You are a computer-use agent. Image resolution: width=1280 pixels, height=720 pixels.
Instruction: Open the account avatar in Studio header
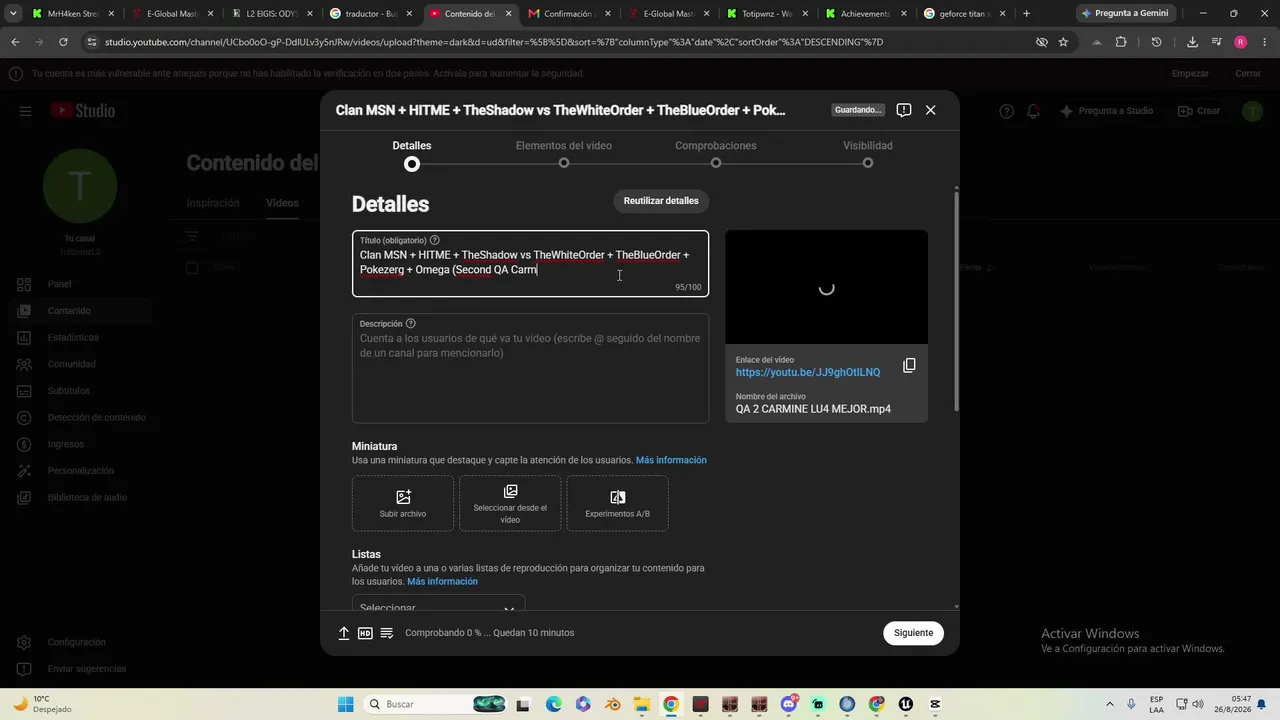tap(1252, 111)
